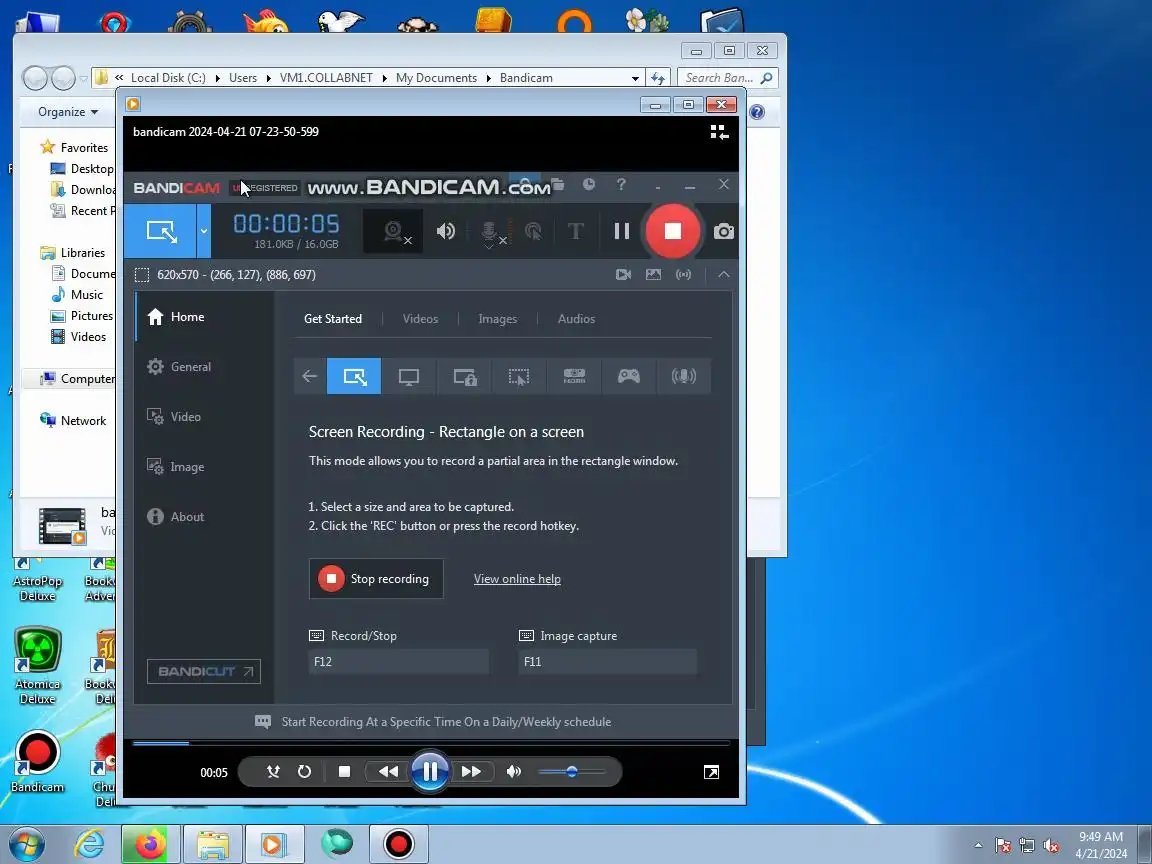
Task: Select the game recording mode gamepad icon
Action: (x=629, y=376)
